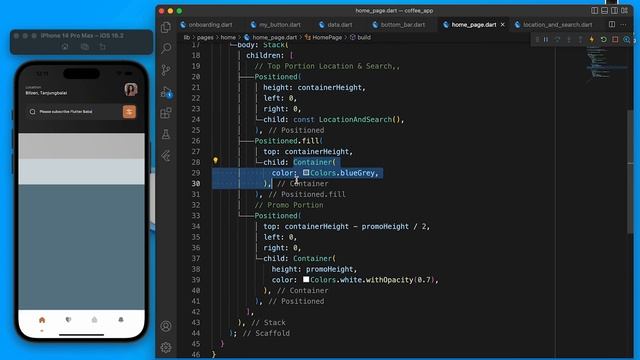Click the '// Promo Portion' comment

(289, 205)
